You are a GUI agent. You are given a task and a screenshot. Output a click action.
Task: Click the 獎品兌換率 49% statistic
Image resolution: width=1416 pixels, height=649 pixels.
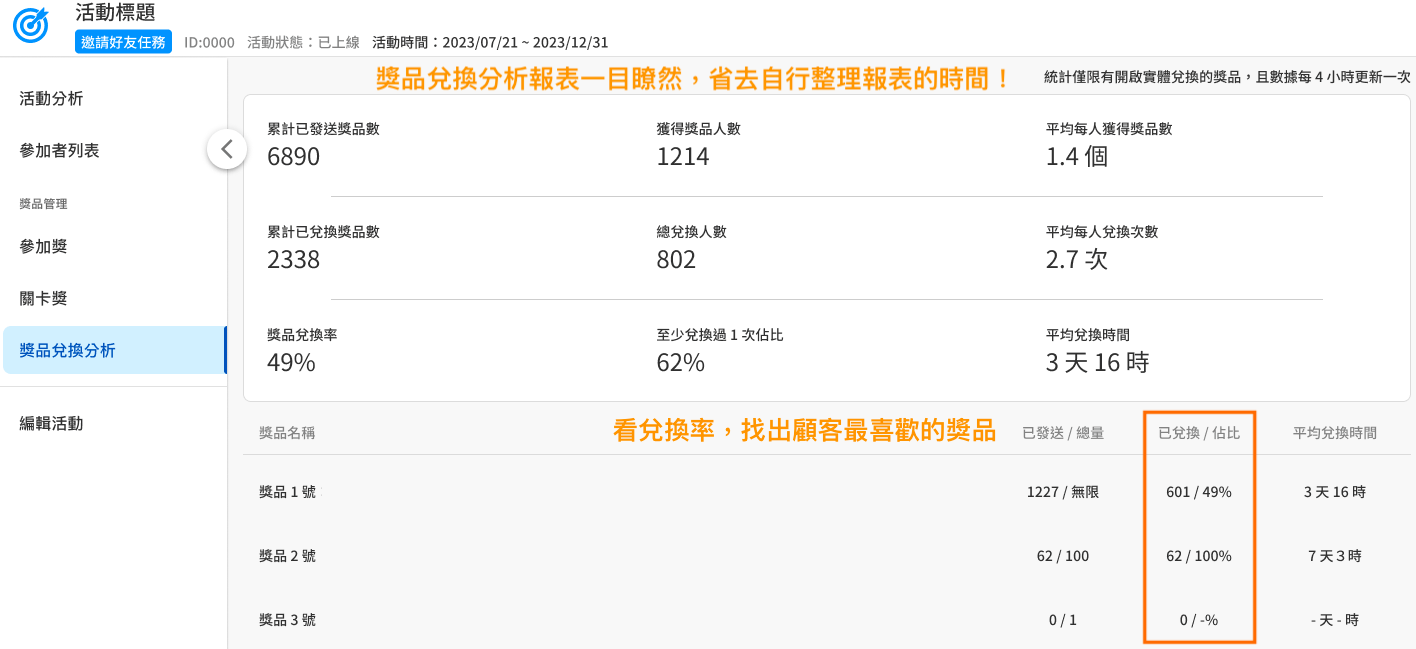[x=291, y=363]
